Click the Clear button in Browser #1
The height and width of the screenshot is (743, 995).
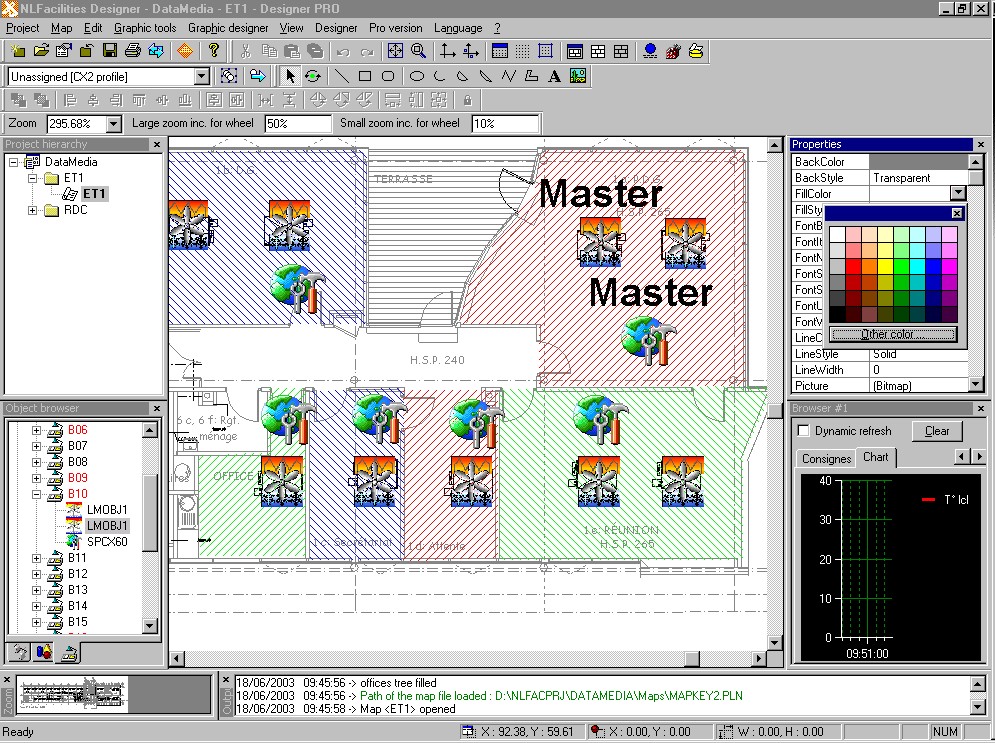click(x=937, y=431)
